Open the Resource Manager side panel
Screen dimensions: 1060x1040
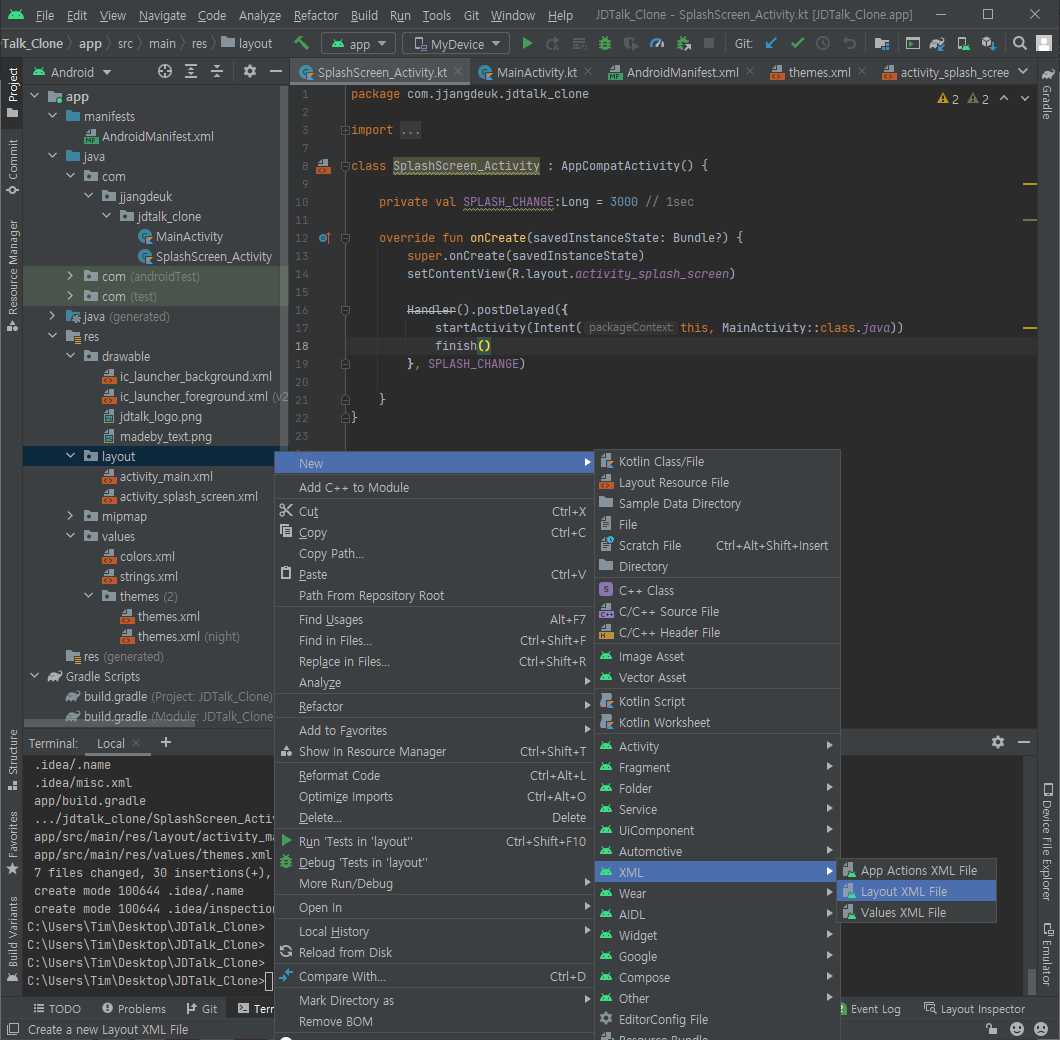click(13, 275)
